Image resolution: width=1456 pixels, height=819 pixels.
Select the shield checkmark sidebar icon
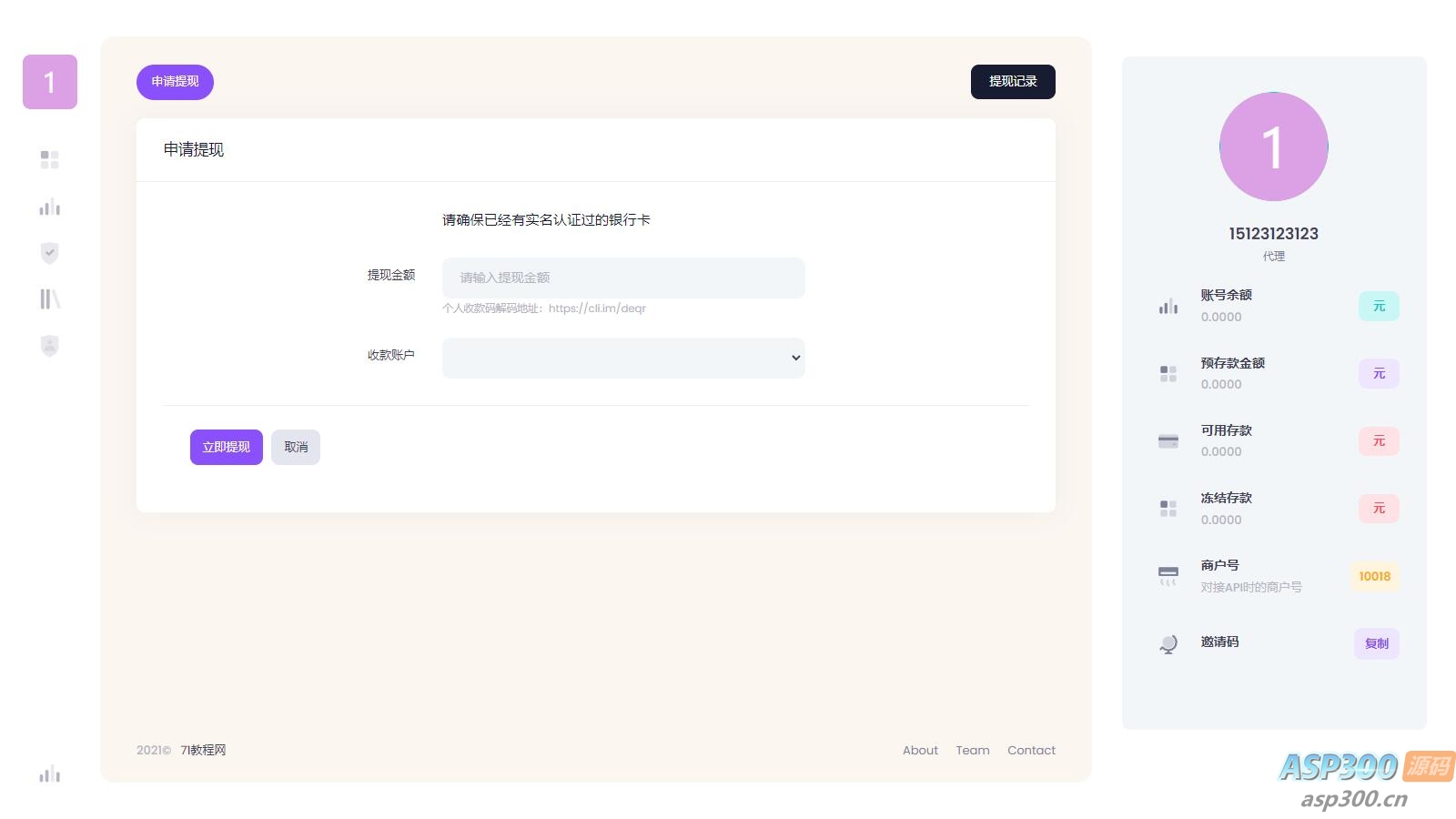tap(50, 253)
